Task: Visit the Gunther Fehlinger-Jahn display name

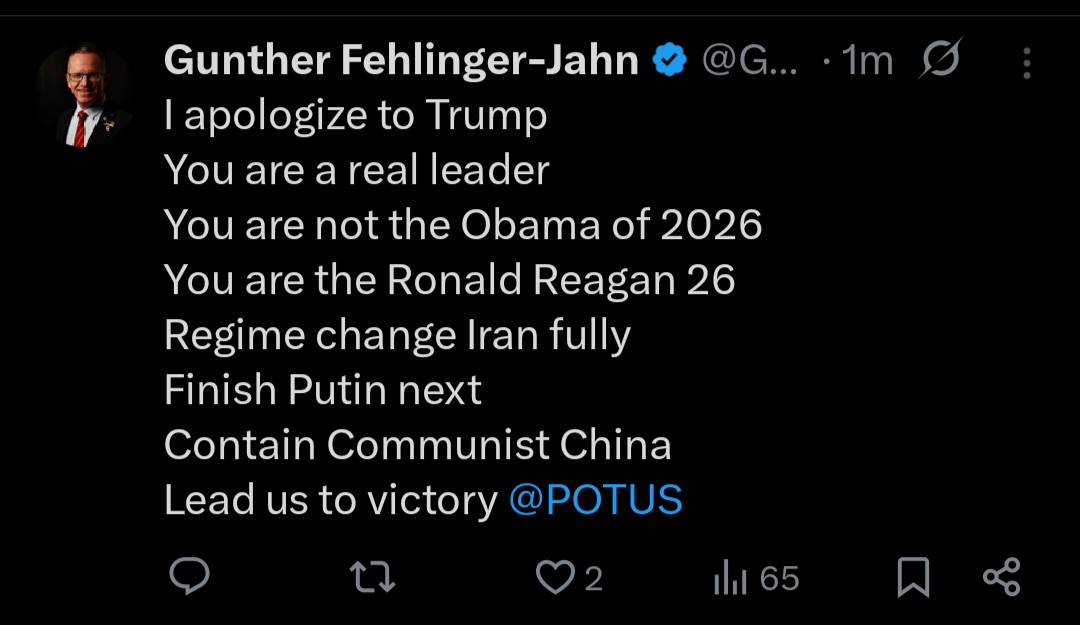Action: point(401,60)
